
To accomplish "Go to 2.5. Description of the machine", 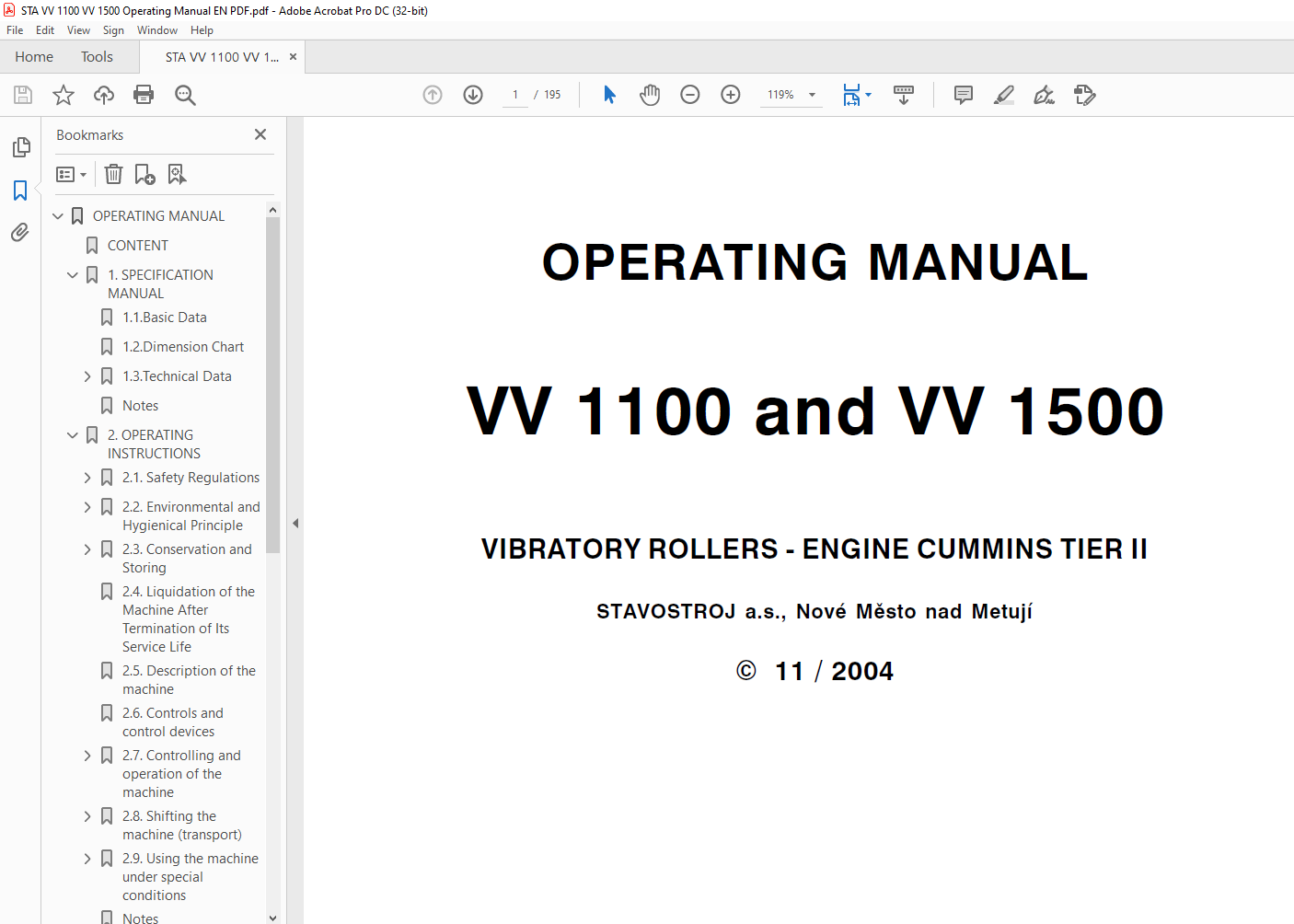I will pos(190,680).
